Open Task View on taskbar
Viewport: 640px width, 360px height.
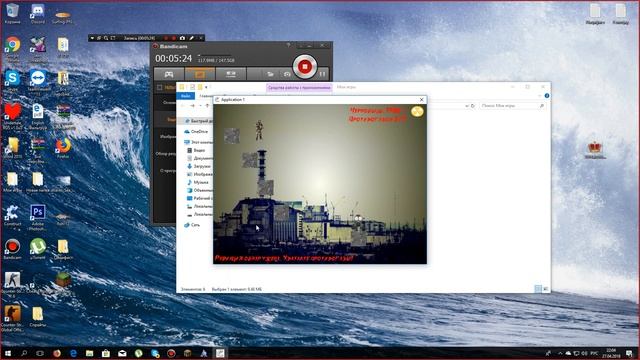pyautogui.click(x=40, y=353)
